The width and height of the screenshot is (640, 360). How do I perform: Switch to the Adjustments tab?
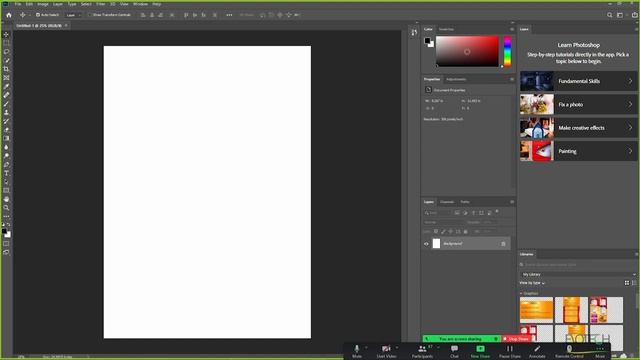click(x=456, y=79)
